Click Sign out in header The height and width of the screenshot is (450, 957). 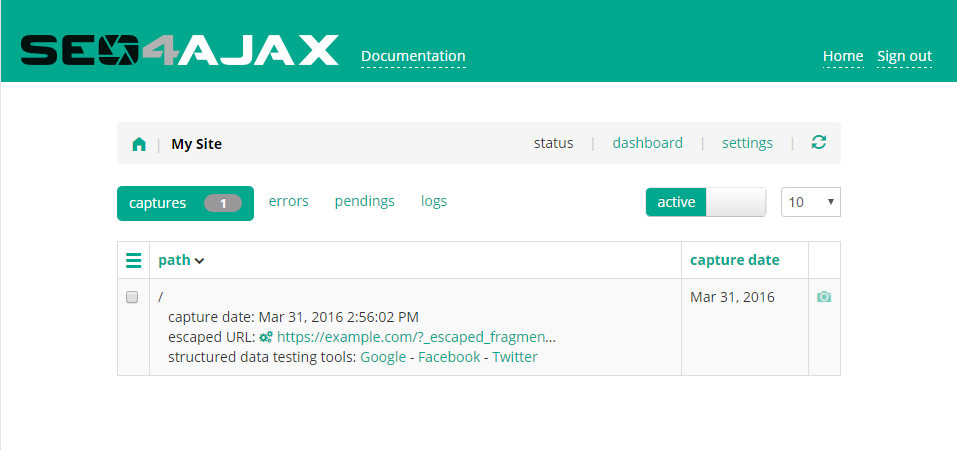point(904,56)
